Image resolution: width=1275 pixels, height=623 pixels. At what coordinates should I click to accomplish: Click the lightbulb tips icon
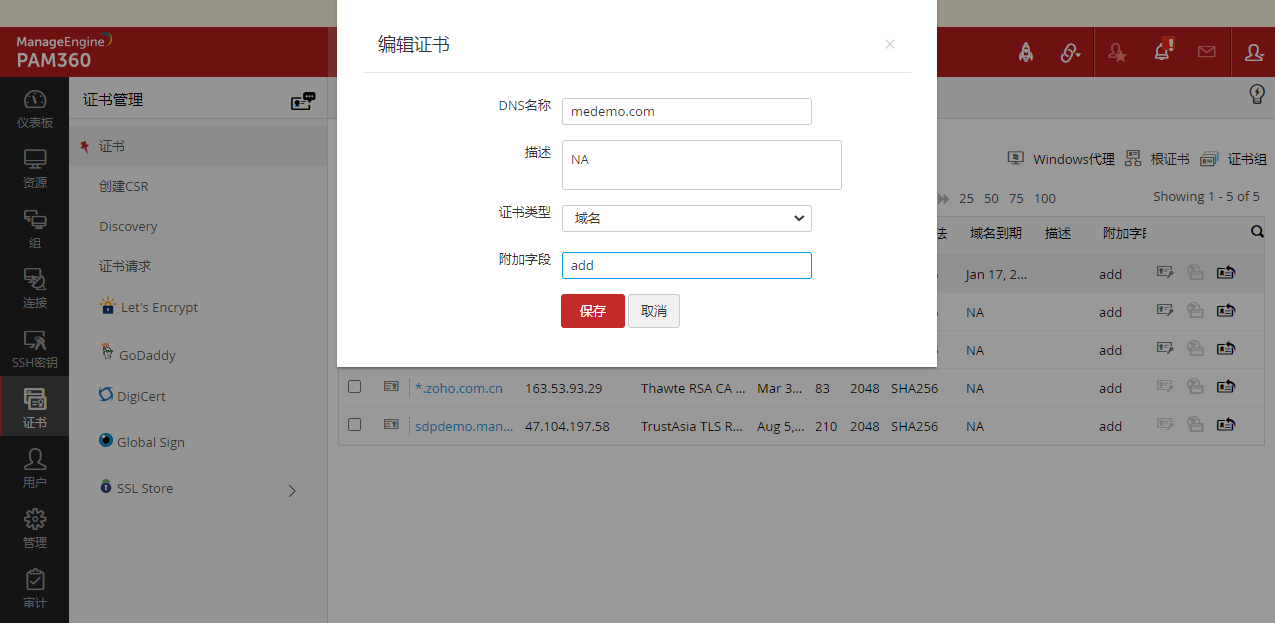1258,94
